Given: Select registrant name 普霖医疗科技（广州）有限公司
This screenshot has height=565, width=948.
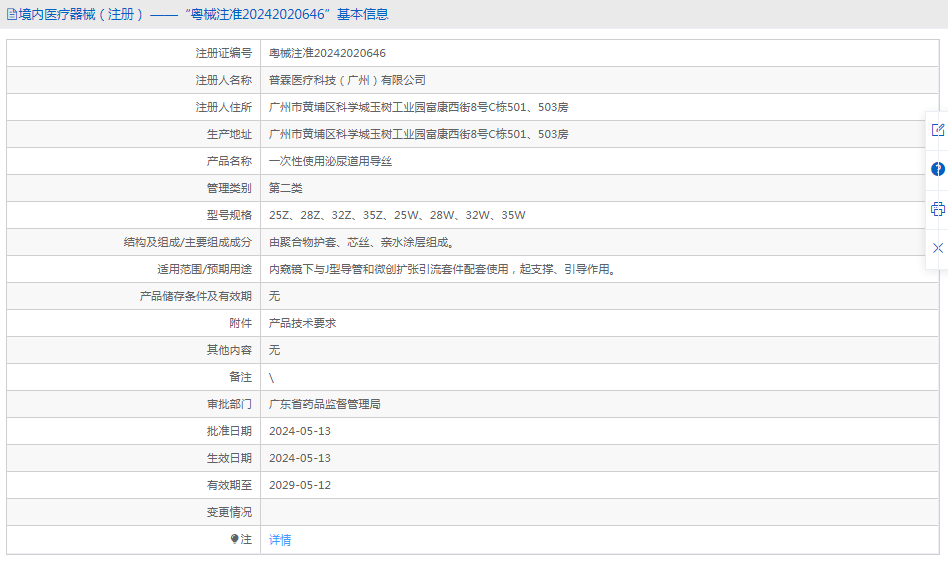Looking at the screenshot, I should pos(347,80).
